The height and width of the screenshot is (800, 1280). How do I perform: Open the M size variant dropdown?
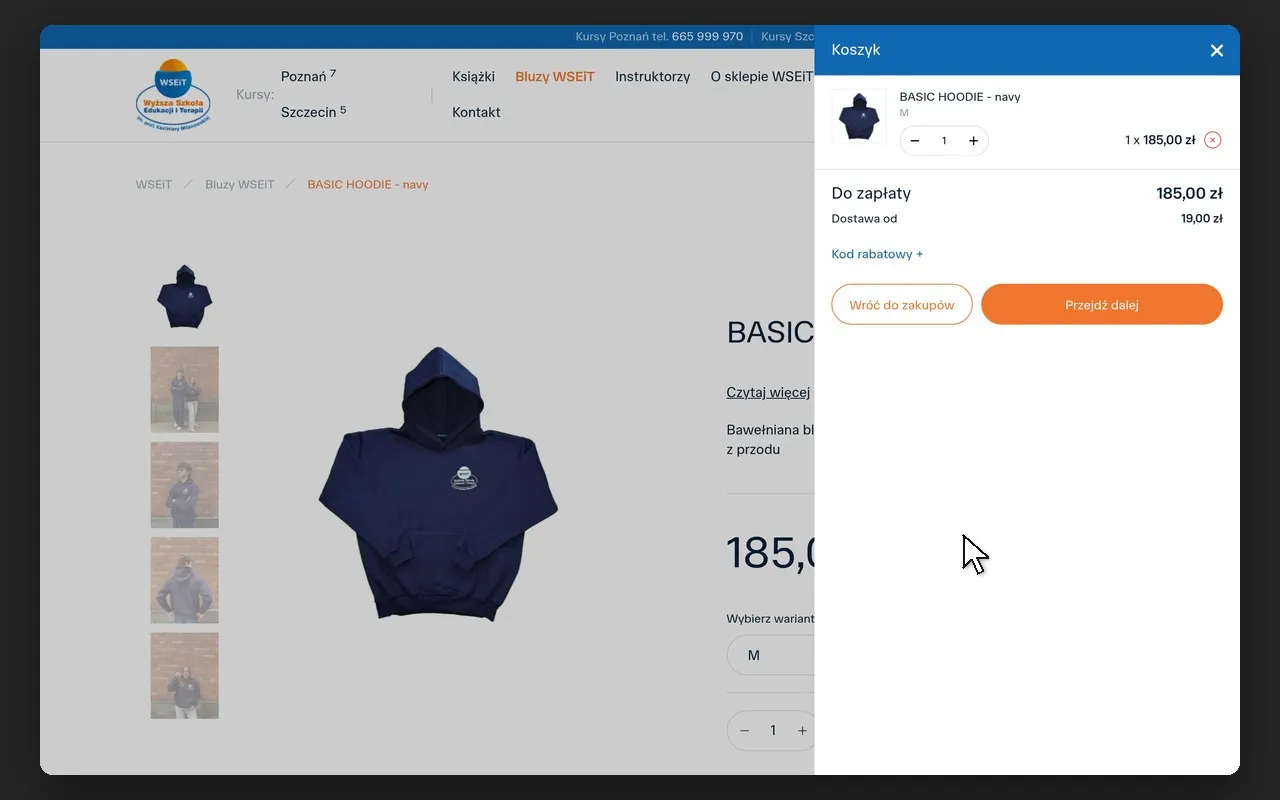(771, 655)
